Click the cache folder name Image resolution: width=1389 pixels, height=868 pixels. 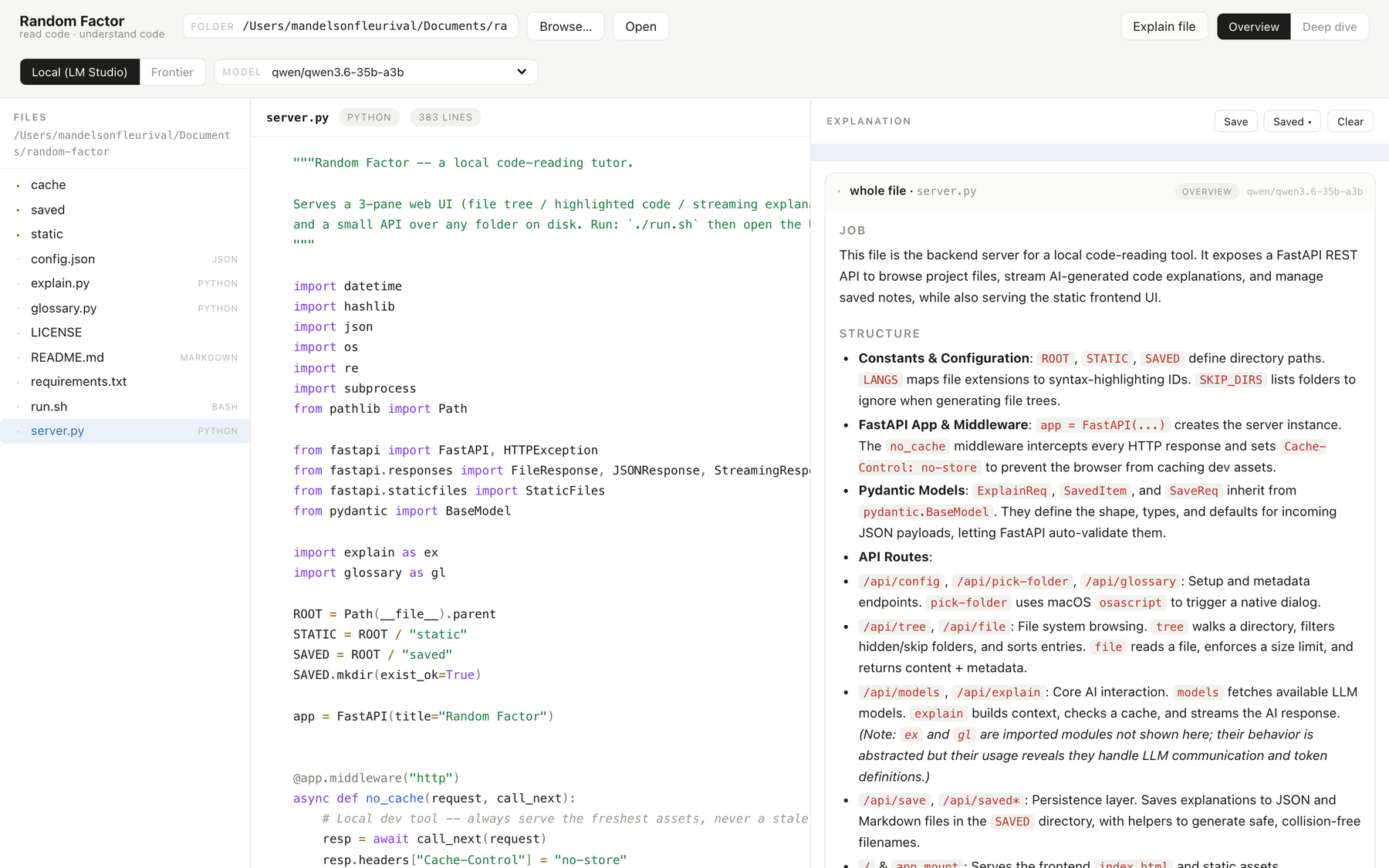coord(48,185)
